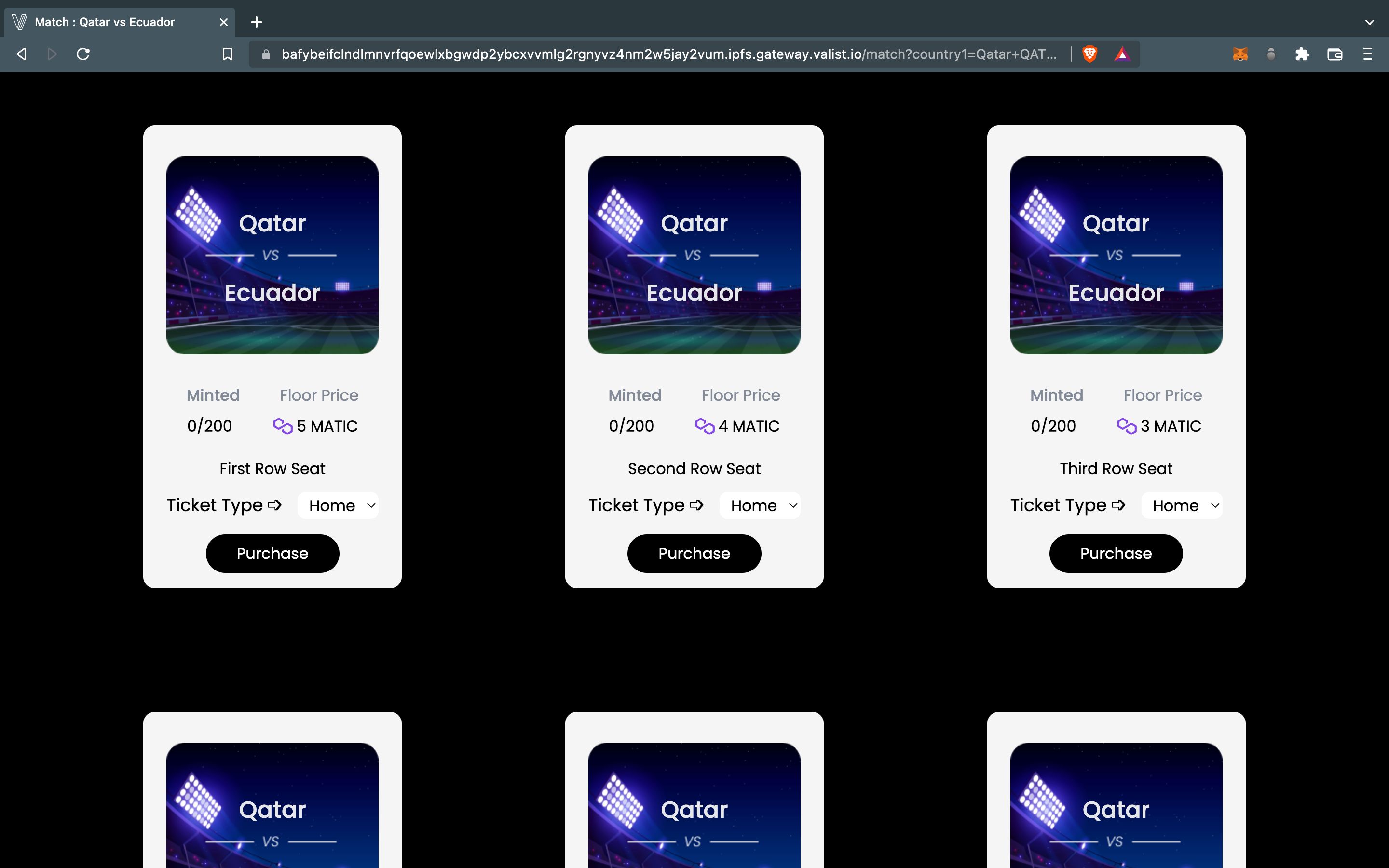Click the 'Third Row Seat' label
This screenshot has width=1389, height=868.
tap(1117, 468)
